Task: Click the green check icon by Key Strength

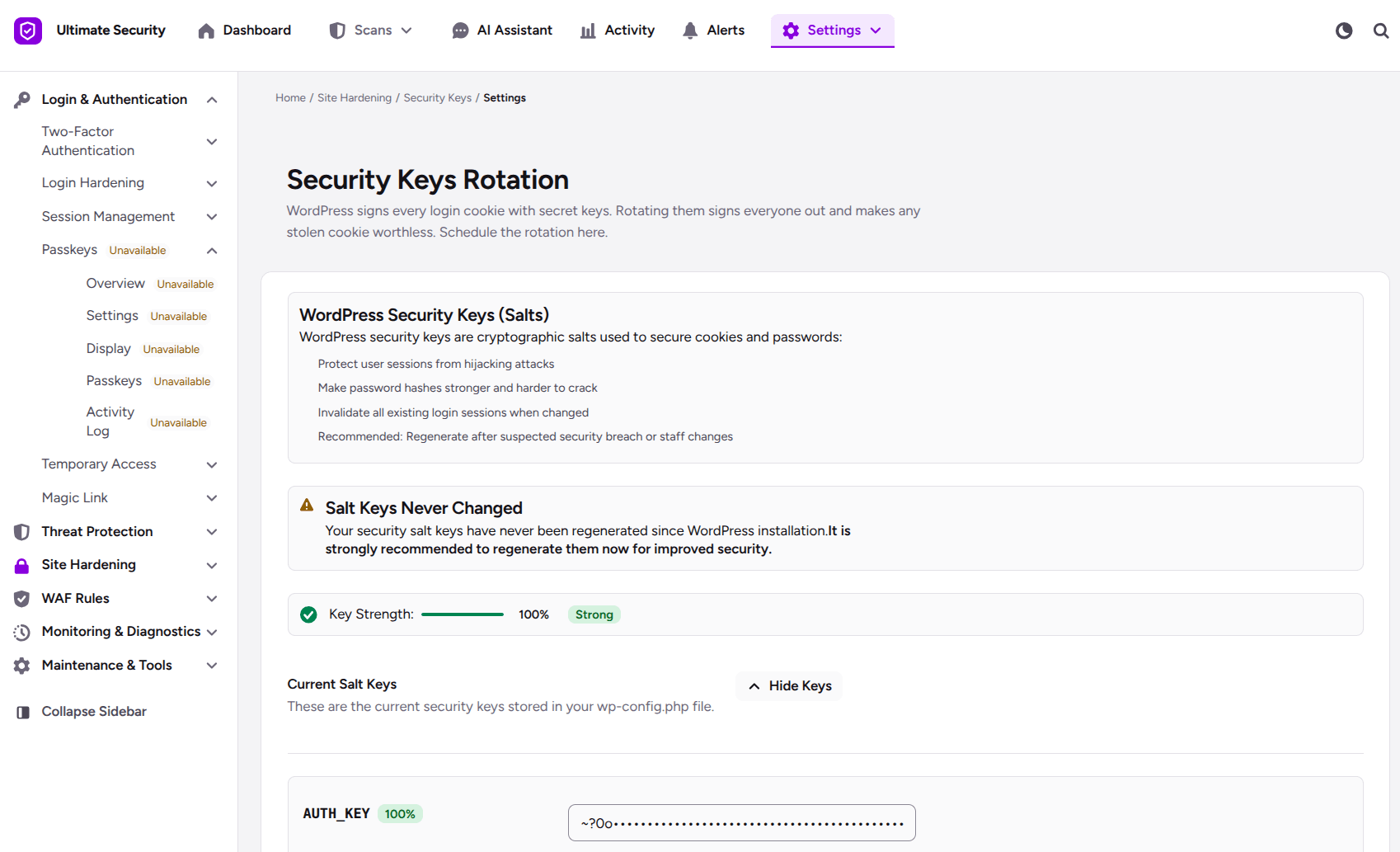Action: (x=308, y=614)
